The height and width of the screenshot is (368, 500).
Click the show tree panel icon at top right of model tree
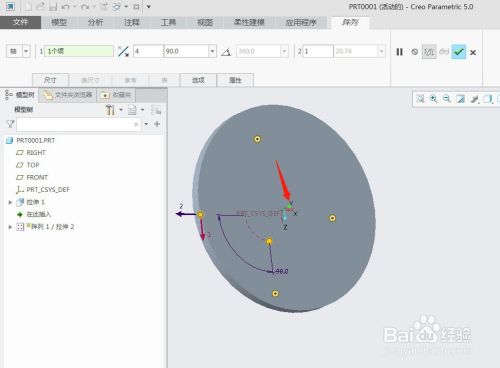156,110
